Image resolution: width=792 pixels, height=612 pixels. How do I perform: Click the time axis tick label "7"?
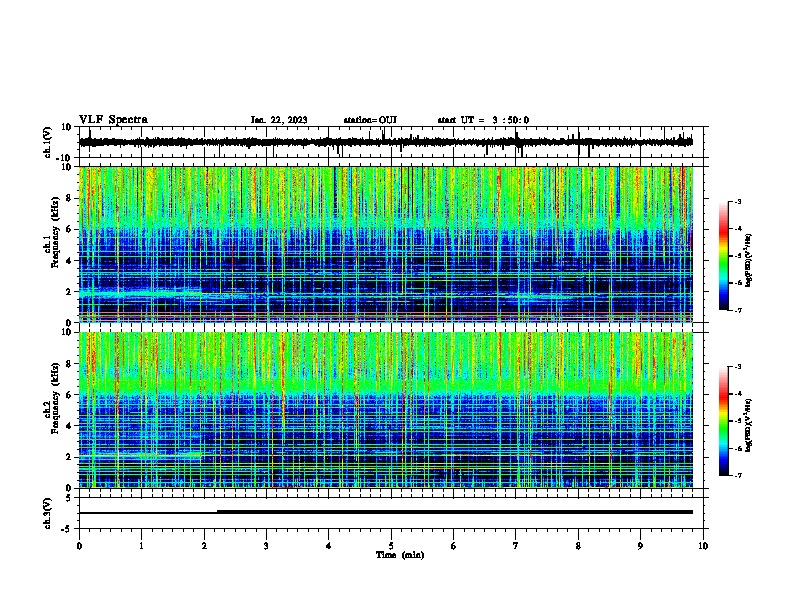[516, 546]
